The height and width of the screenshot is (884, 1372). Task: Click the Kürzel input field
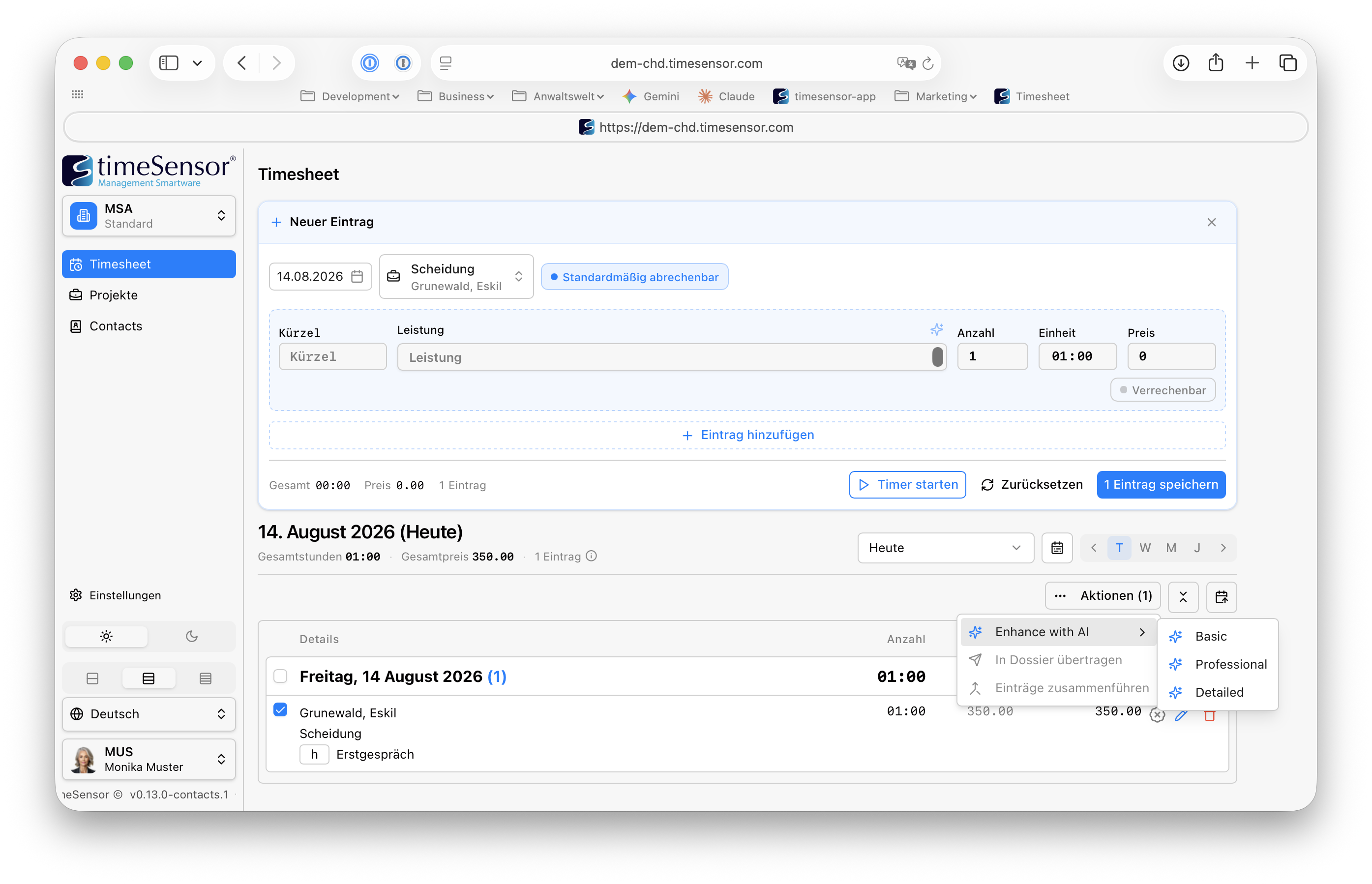click(x=333, y=356)
